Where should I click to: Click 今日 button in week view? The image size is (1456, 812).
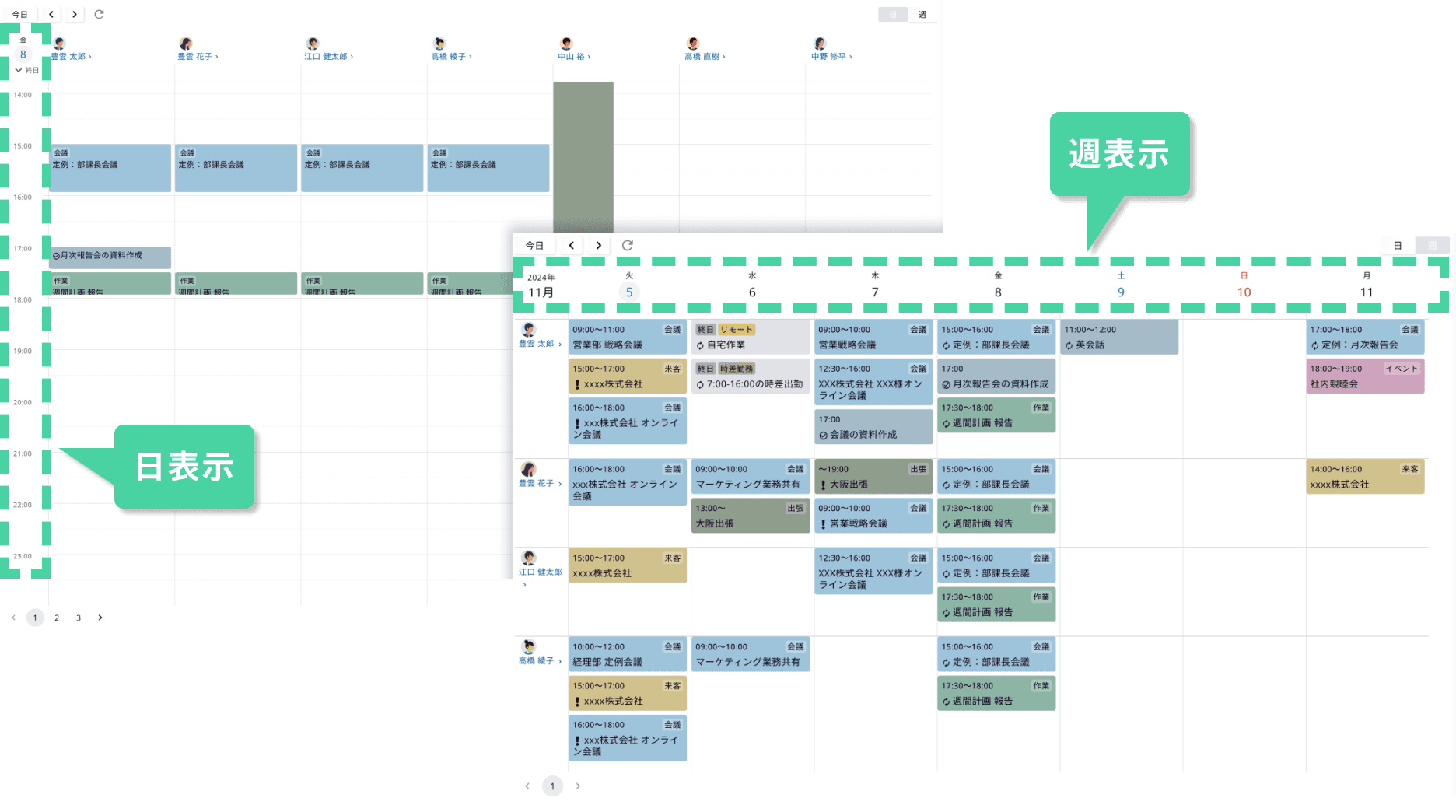click(535, 245)
